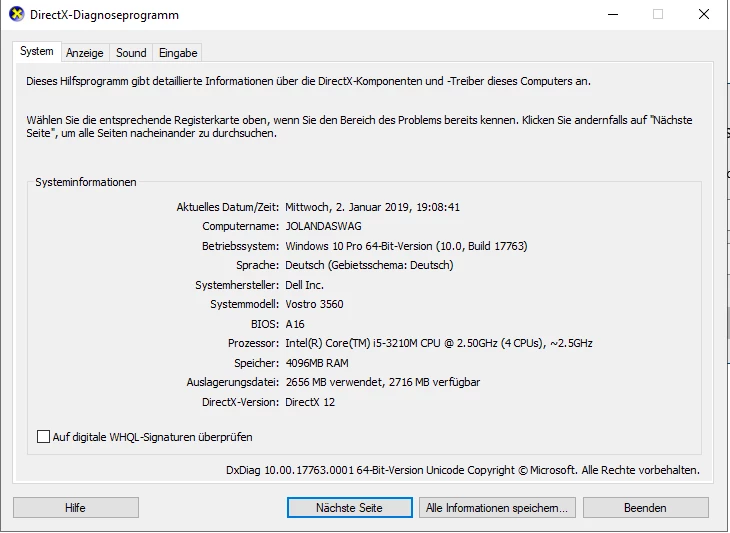Open the Sound tab
730x533 pixels.
pos(131,53)
